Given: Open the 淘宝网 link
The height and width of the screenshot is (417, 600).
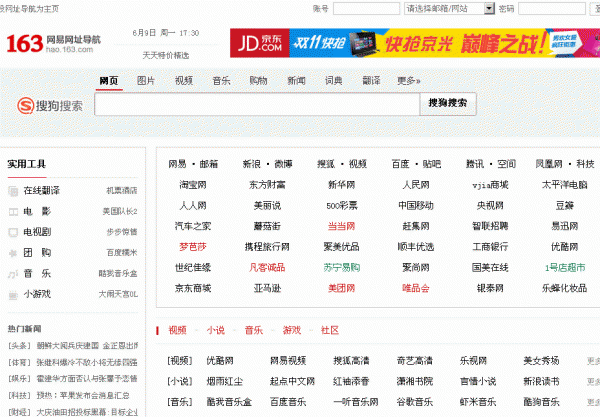Looking at the screenshot, I should [193, 185].
